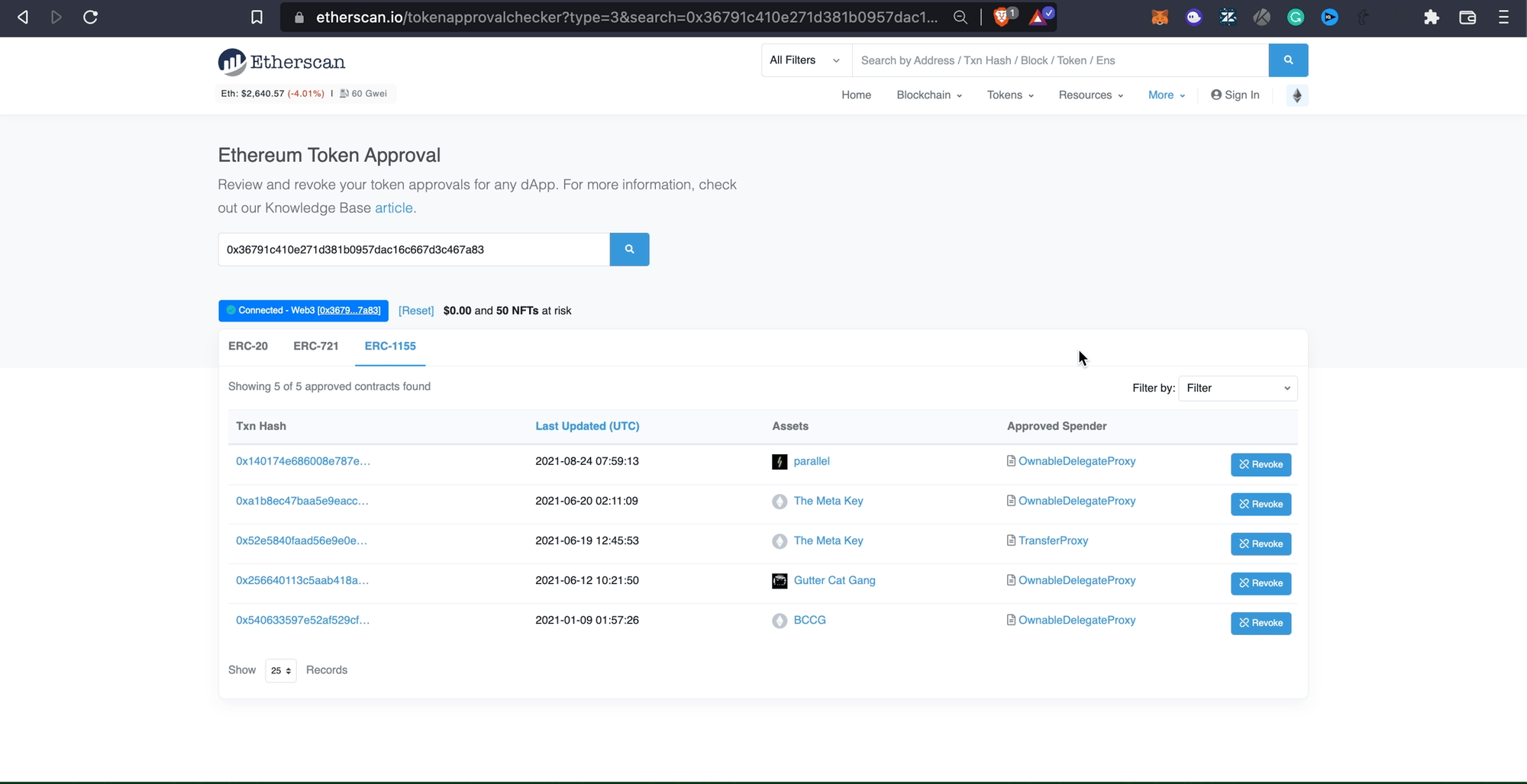Image resolution: width=1527 pixels, height=784 pixels.
Task: Open OwnableDelegateProxy for parallel row
Action: point(1077,461)
